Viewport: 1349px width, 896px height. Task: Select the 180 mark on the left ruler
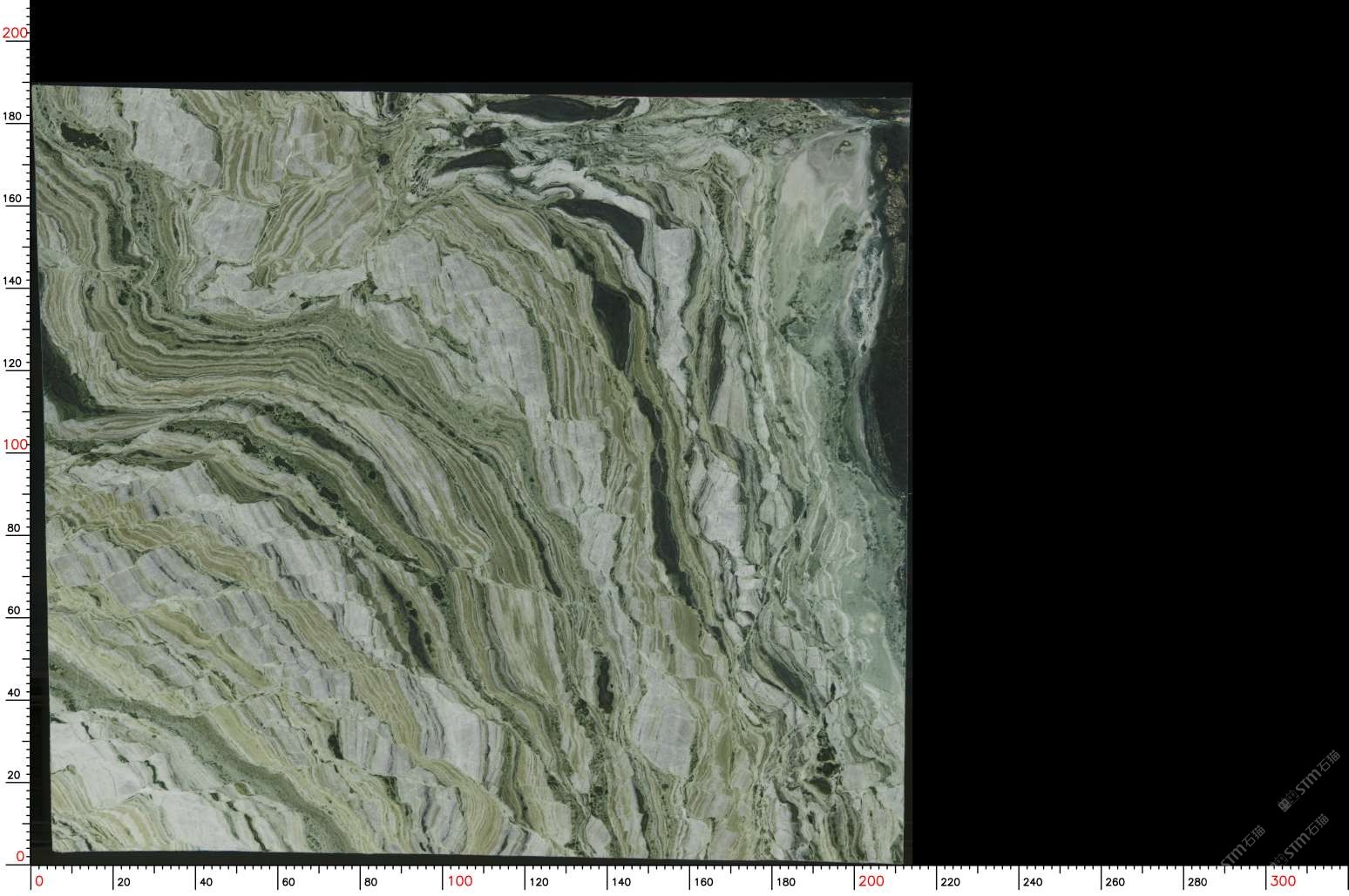click(x=15, y=116)
